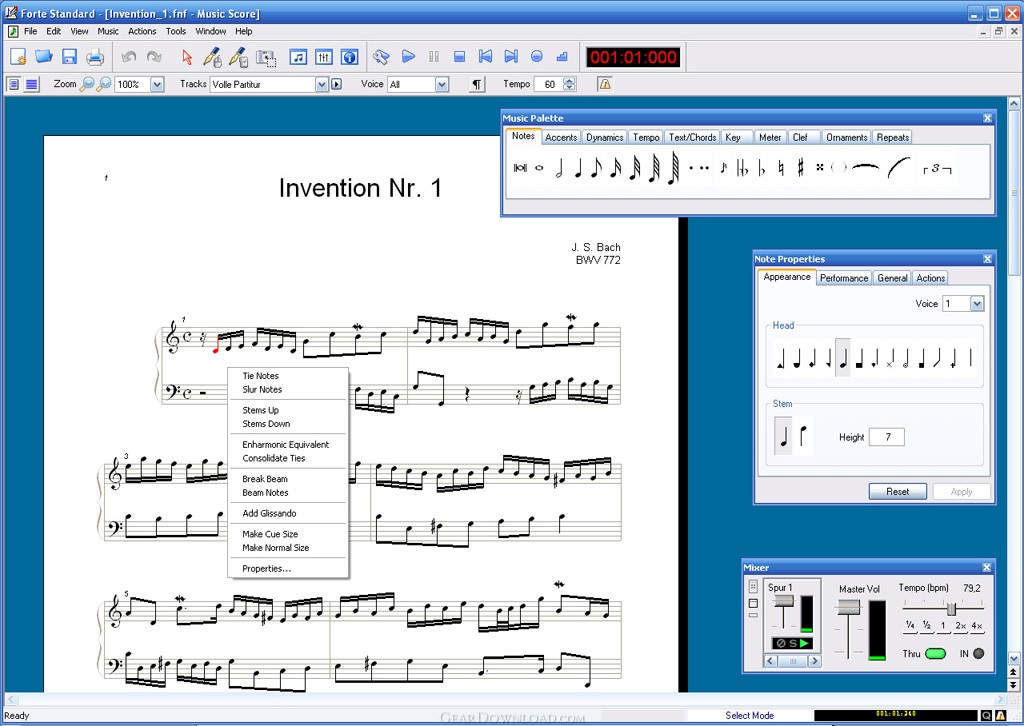
Task: Switch to the Performance tab in Note Properties
Action: pos(844,278)
